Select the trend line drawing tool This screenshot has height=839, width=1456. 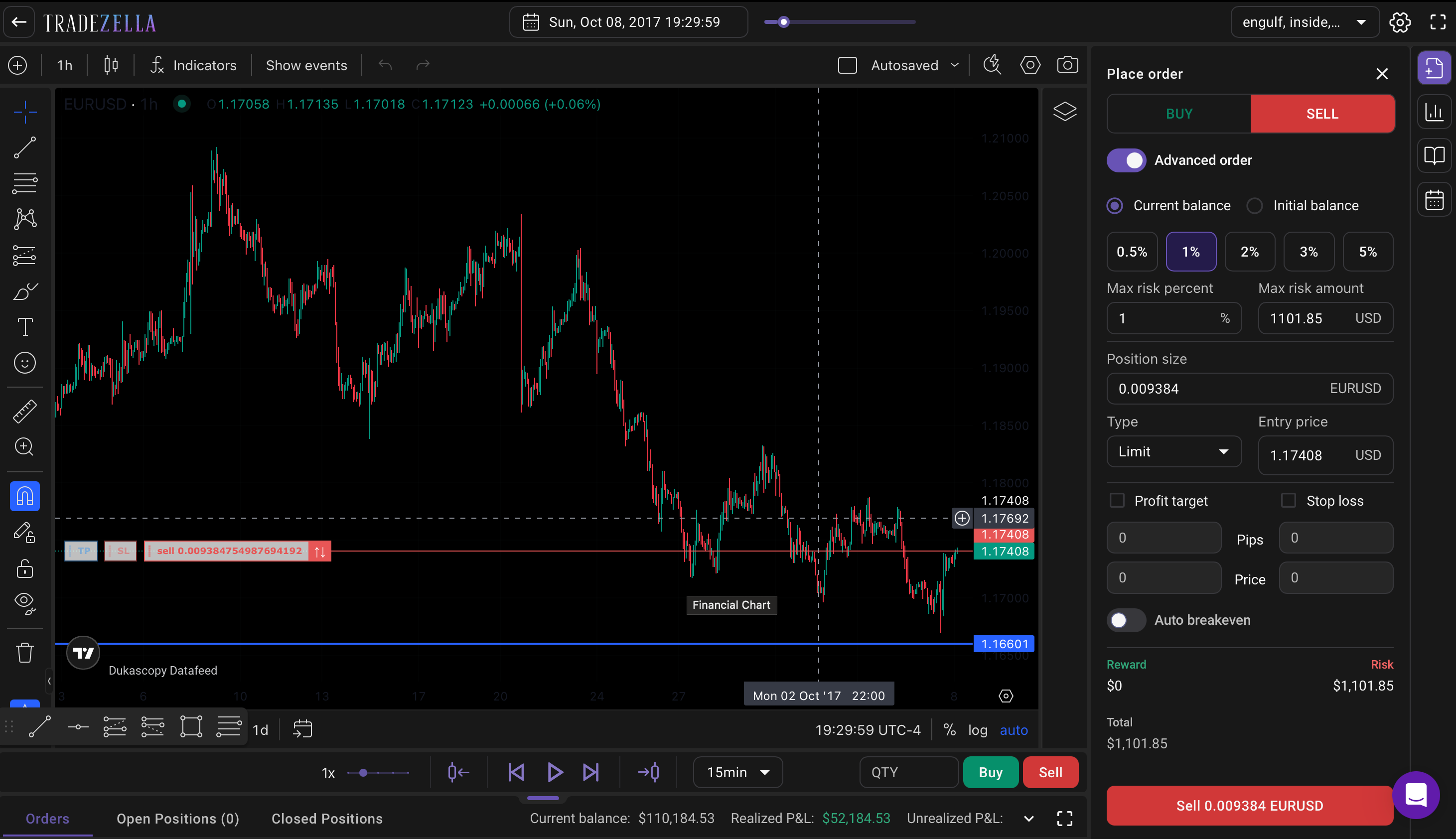[x=25, y=147]
